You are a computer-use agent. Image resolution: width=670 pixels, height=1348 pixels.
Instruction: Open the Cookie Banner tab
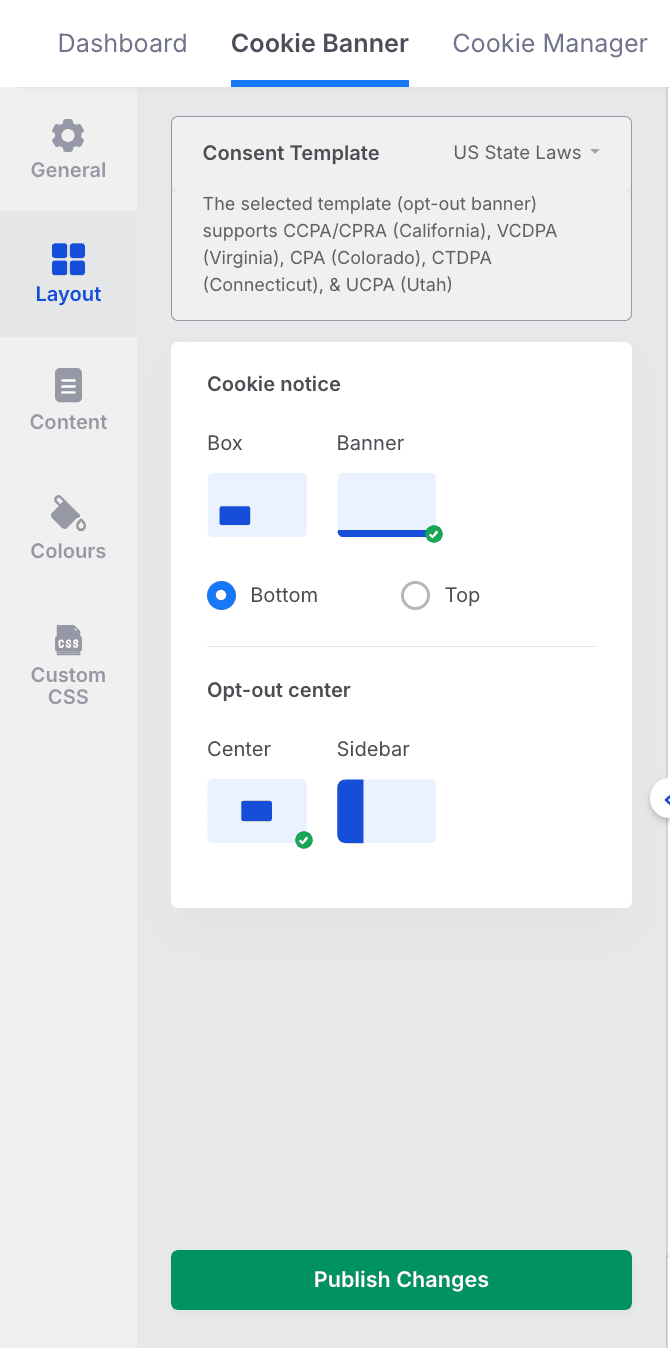pos(320,44)
